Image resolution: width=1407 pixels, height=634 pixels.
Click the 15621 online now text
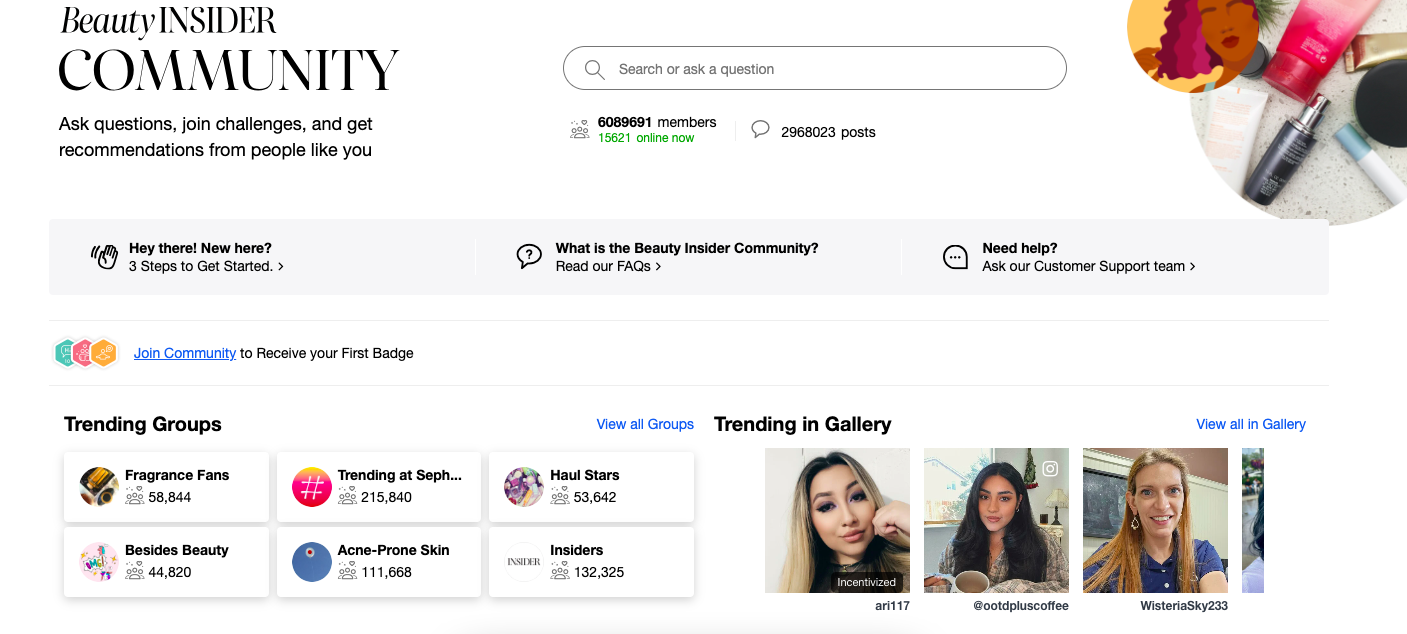646,138
